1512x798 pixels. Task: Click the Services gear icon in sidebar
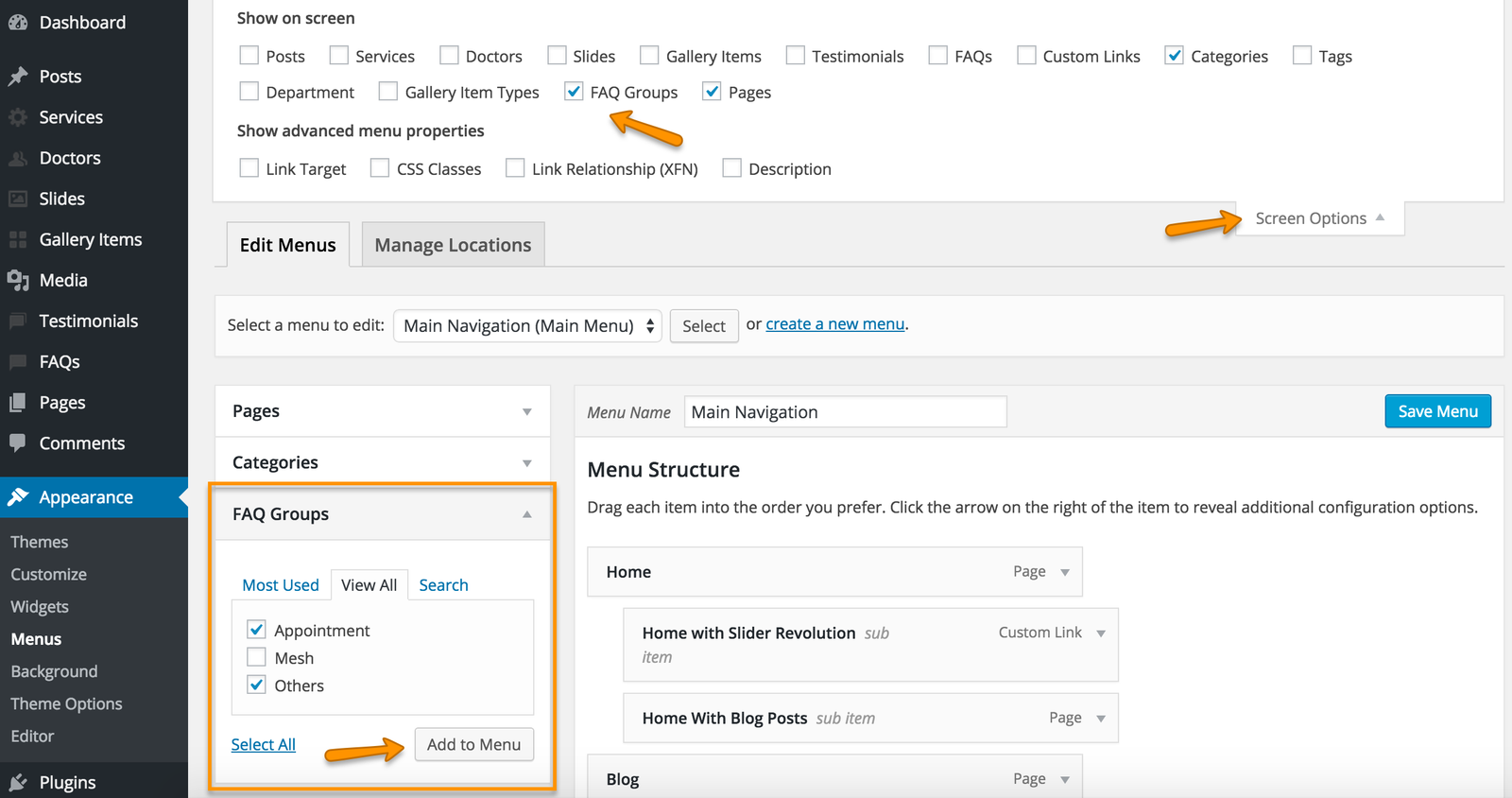point(17,117)
